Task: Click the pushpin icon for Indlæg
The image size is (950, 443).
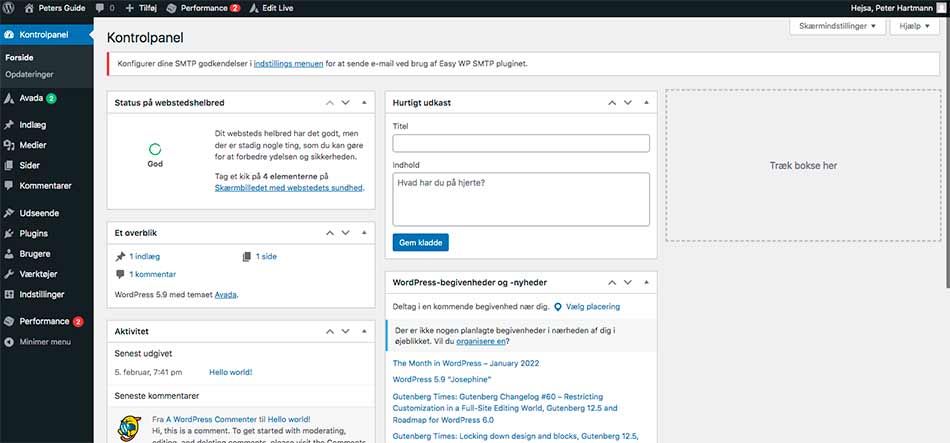Action: [8, 125]
